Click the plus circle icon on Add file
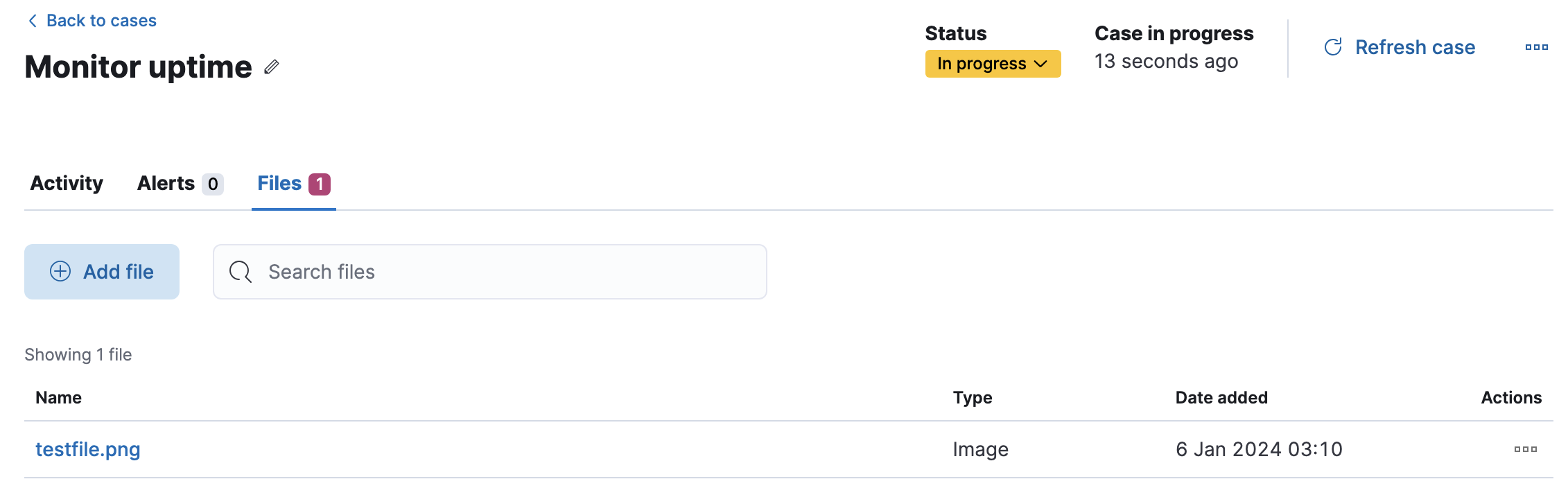Screen dimensions: 1568x504 coord(60,271)
